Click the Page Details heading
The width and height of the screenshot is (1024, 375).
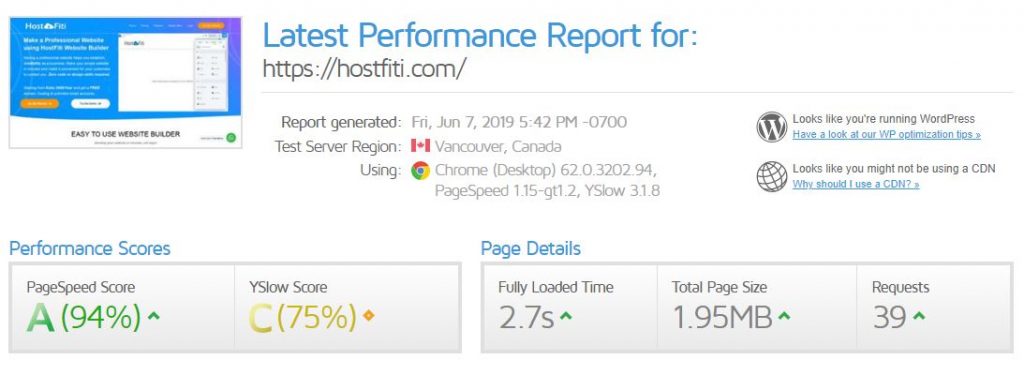click(x=530, y=248)
